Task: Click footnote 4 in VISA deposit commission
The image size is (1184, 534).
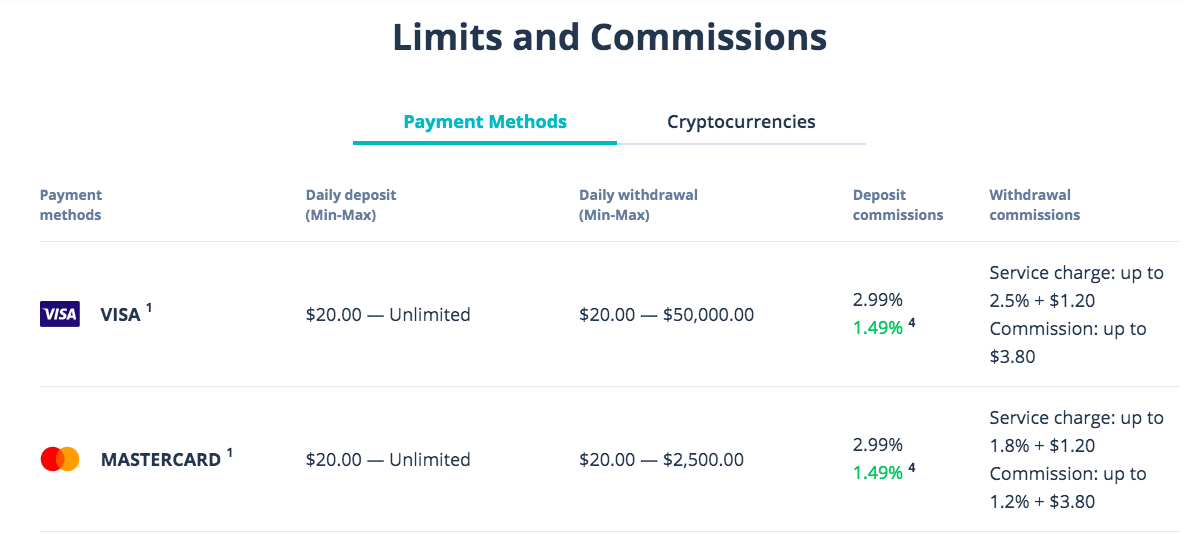Action: 912,323
